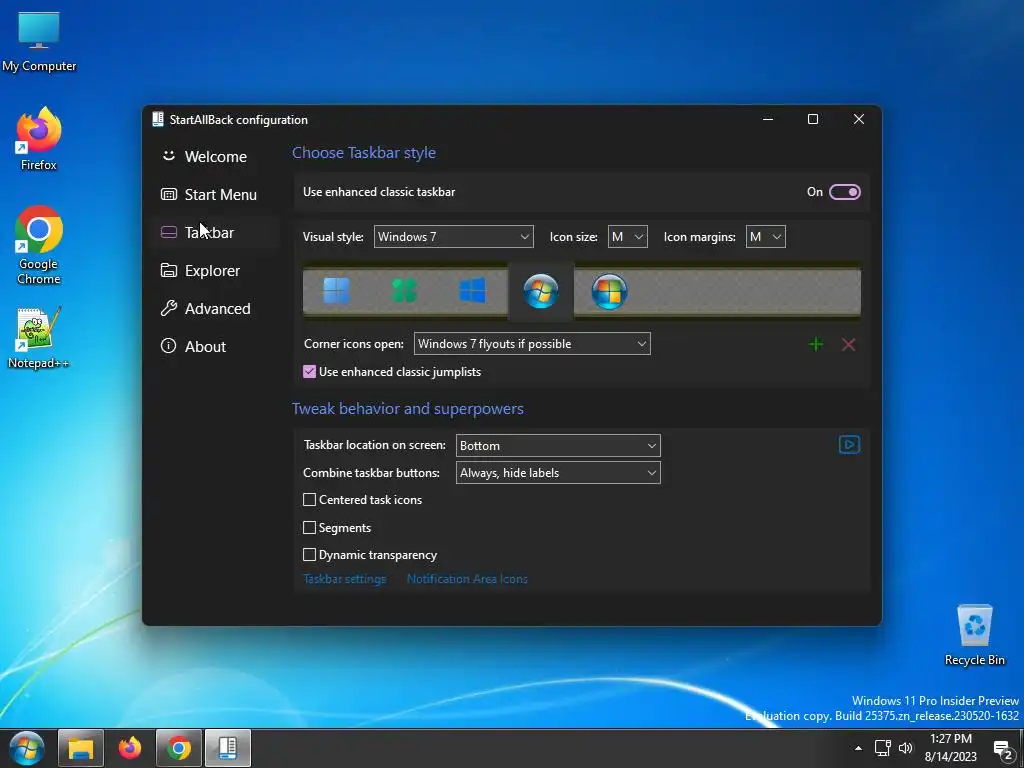Screen dimensions: 1024x768
Task: Close the StartAllBack configuration window
Action: 859,119
